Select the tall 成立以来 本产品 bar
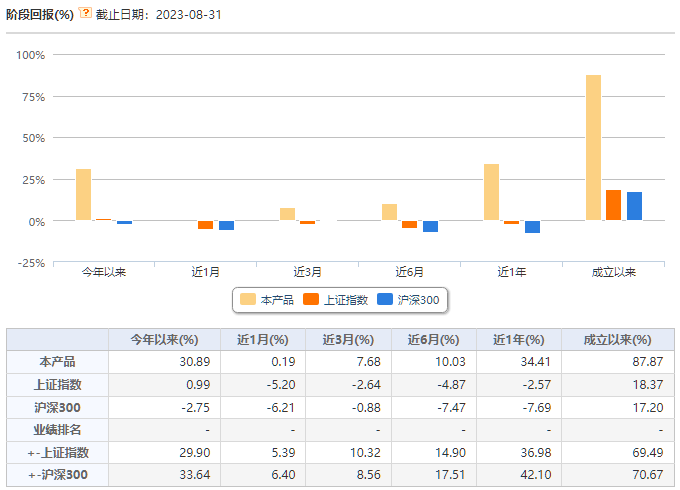 tap(593, 147)
